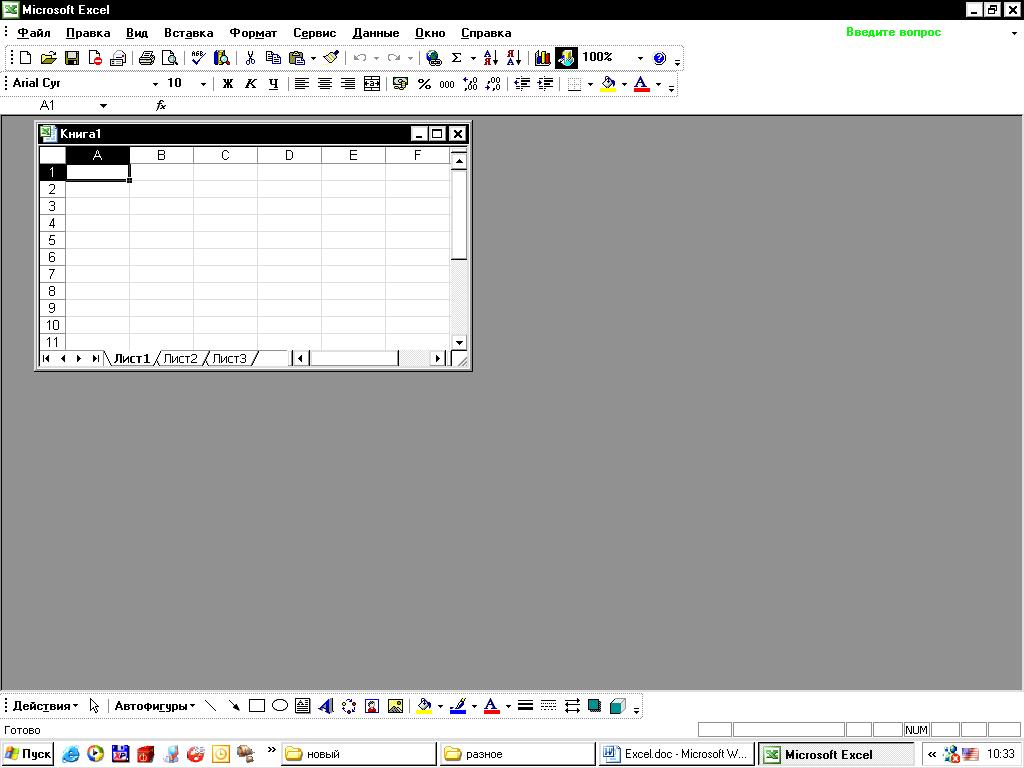Merge and center cells icon
This screenshot has height=768, width=1024.
(x=372, y=84)
